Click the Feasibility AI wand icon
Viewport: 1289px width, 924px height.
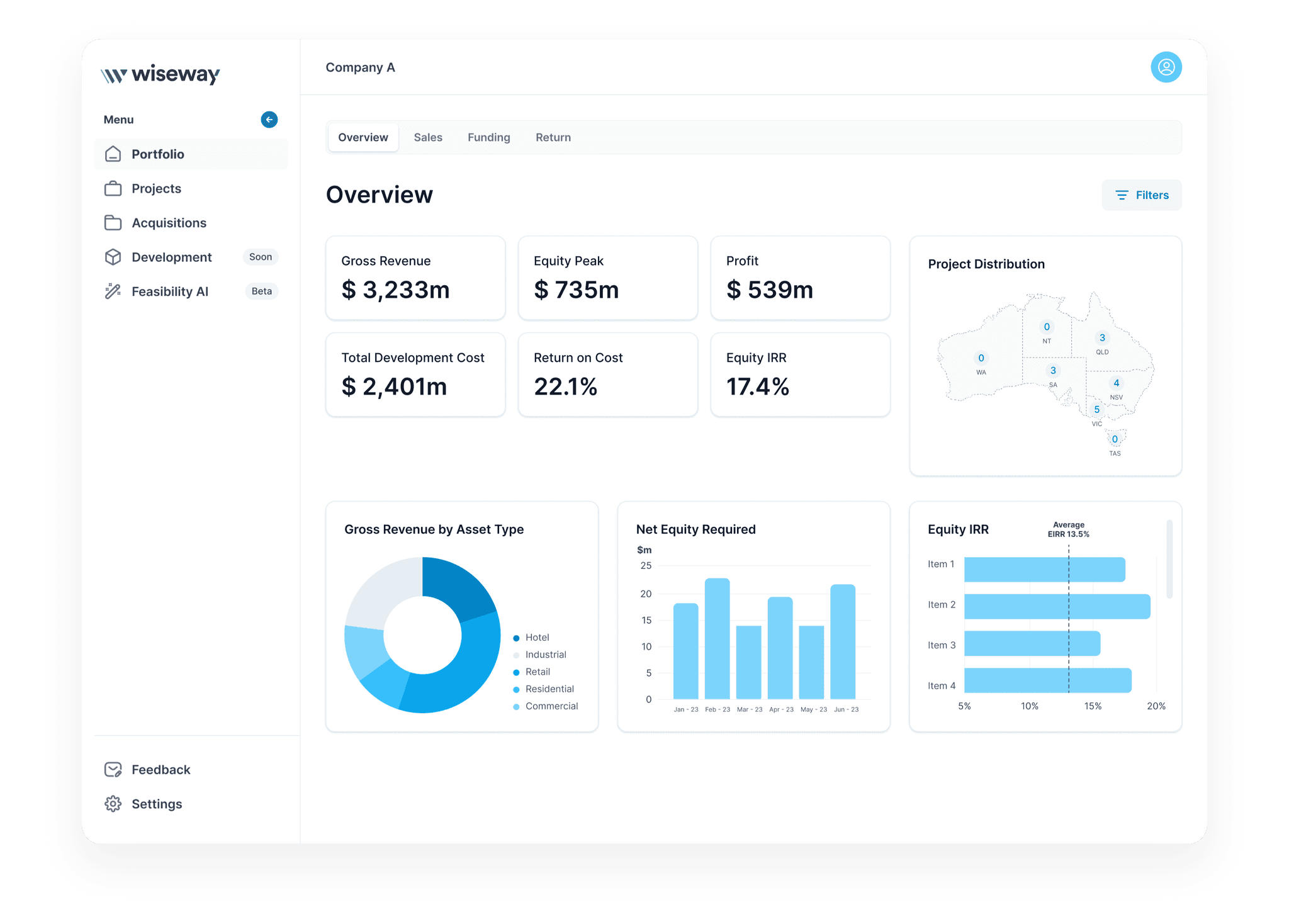tap(113, 291)
